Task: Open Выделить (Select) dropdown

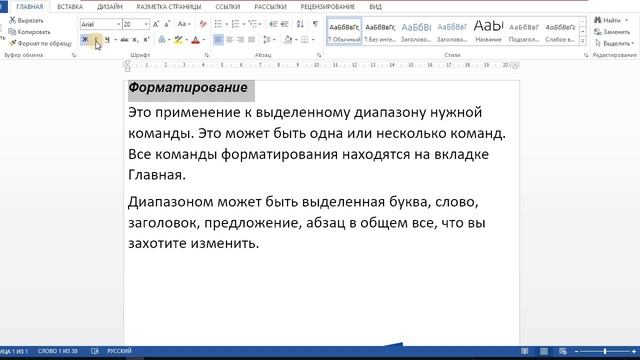Action: [x=614, y=43]
